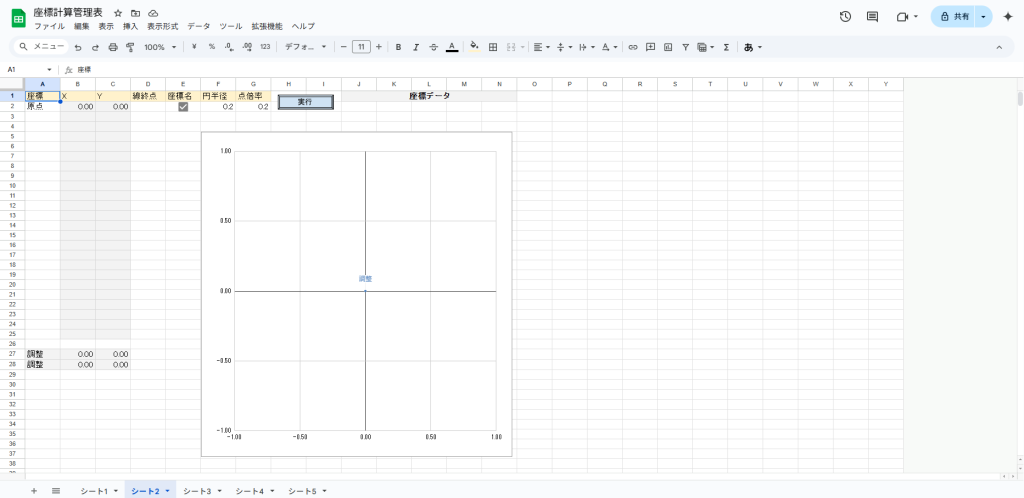Click the 共有 share button

pos(953,17)
